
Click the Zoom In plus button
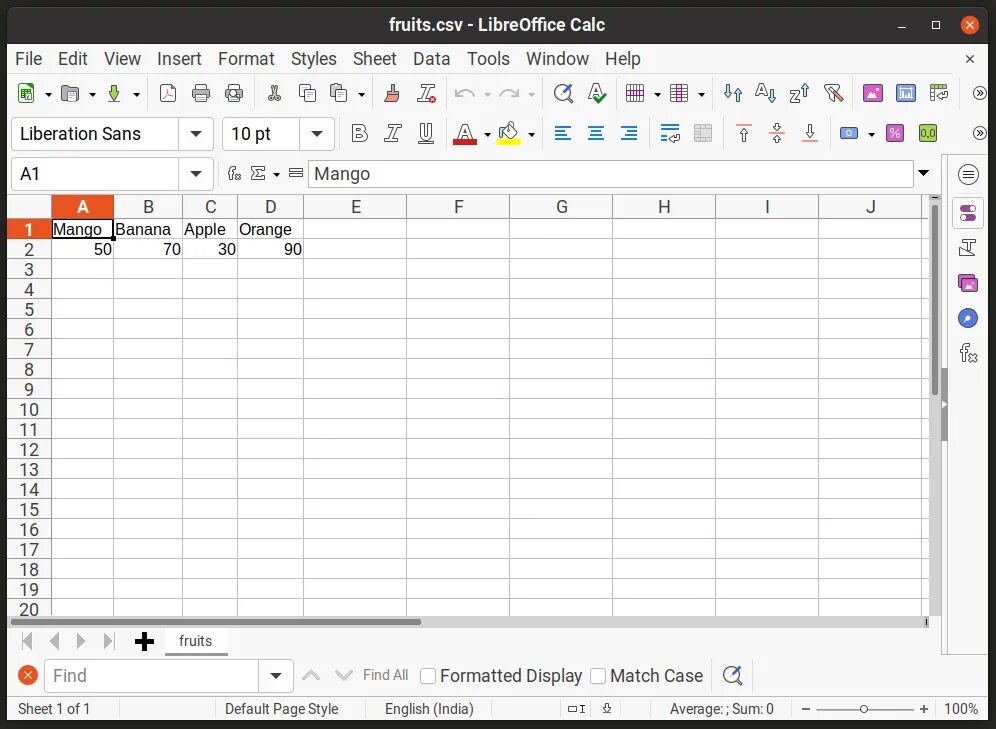coord(924,709)
